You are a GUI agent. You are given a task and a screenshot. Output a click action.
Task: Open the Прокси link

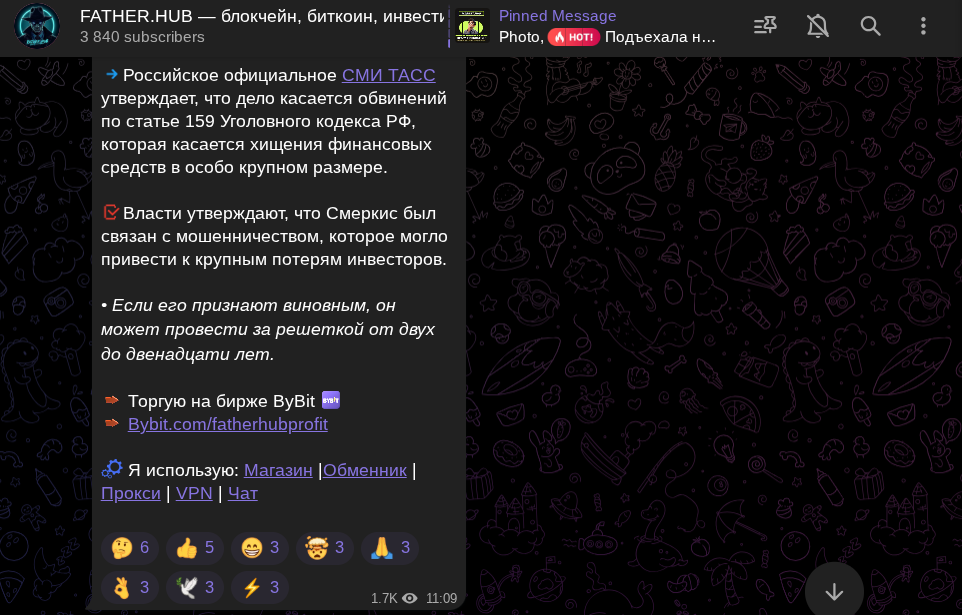click(131, 493)
